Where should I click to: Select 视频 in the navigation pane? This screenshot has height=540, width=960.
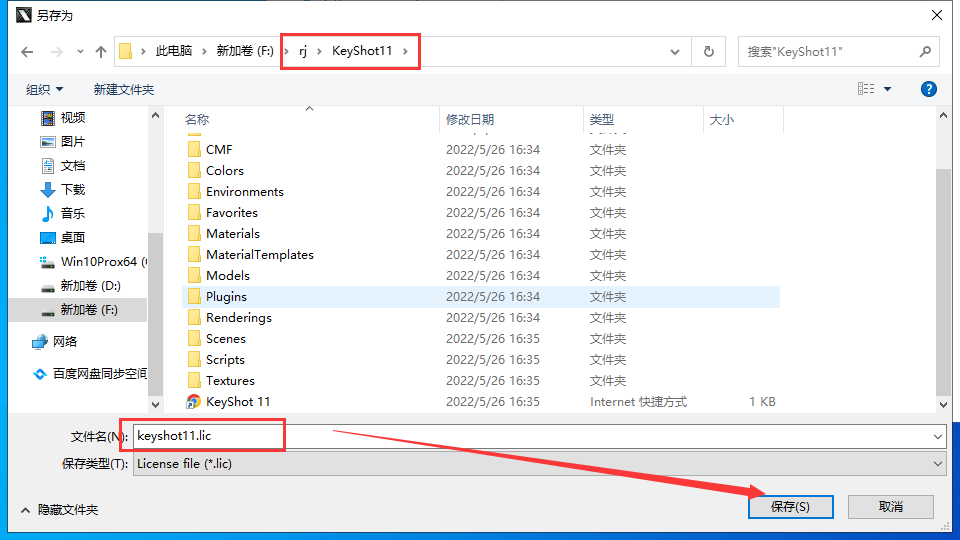(x=72, y=118)
